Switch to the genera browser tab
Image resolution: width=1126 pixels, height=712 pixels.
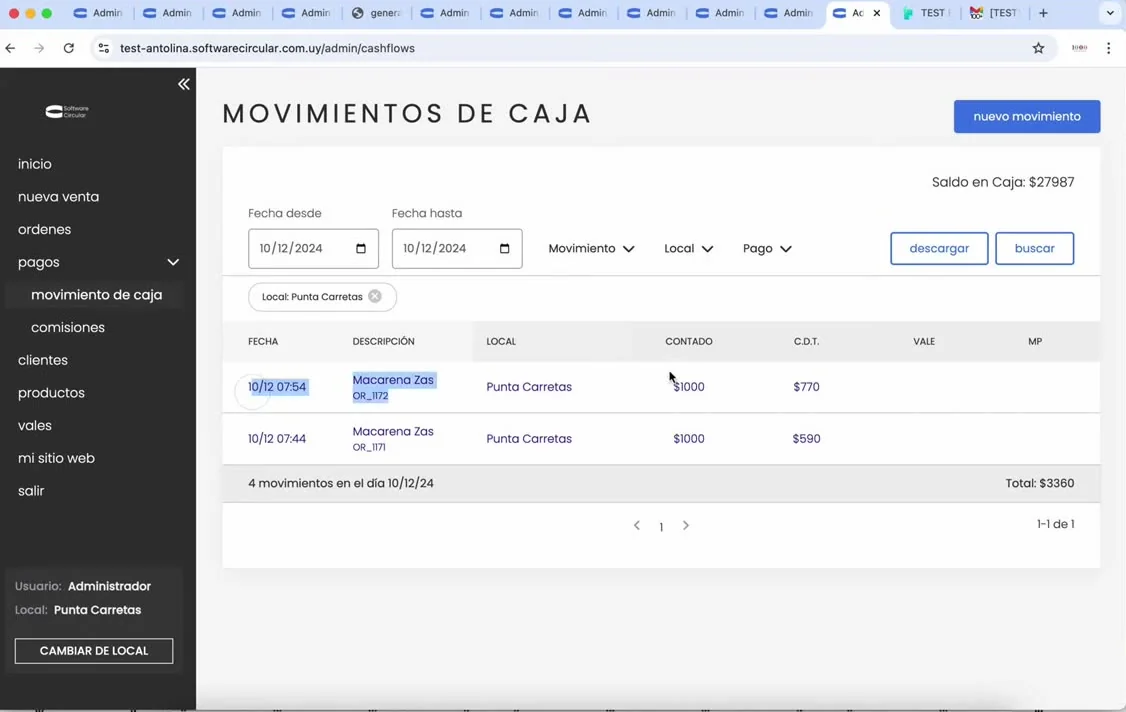pyautogui.click(x=376, y=13)
